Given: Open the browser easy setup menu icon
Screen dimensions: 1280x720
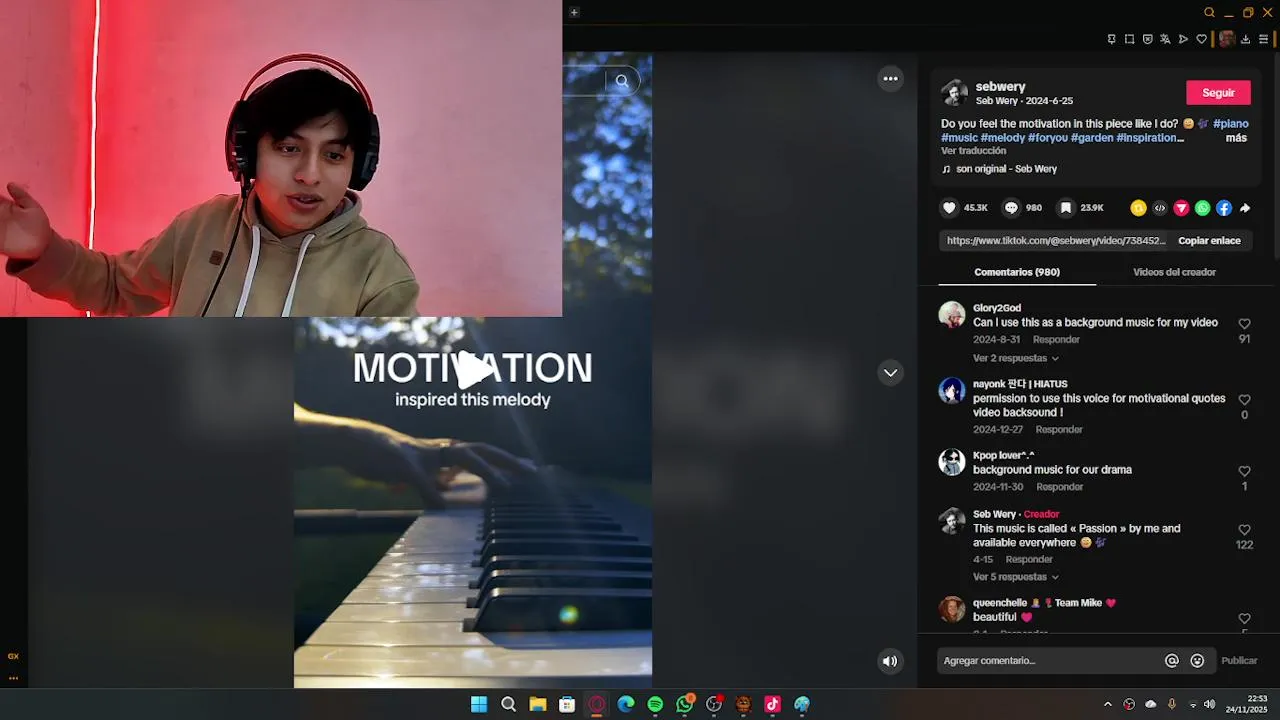Looking at the screenshot, I should tap(1263, 39).
